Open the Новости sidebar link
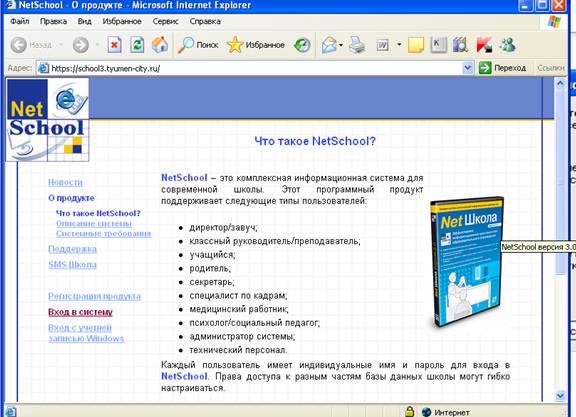The height and width of the screenshot is (417, 576). (x=65, y=182)
